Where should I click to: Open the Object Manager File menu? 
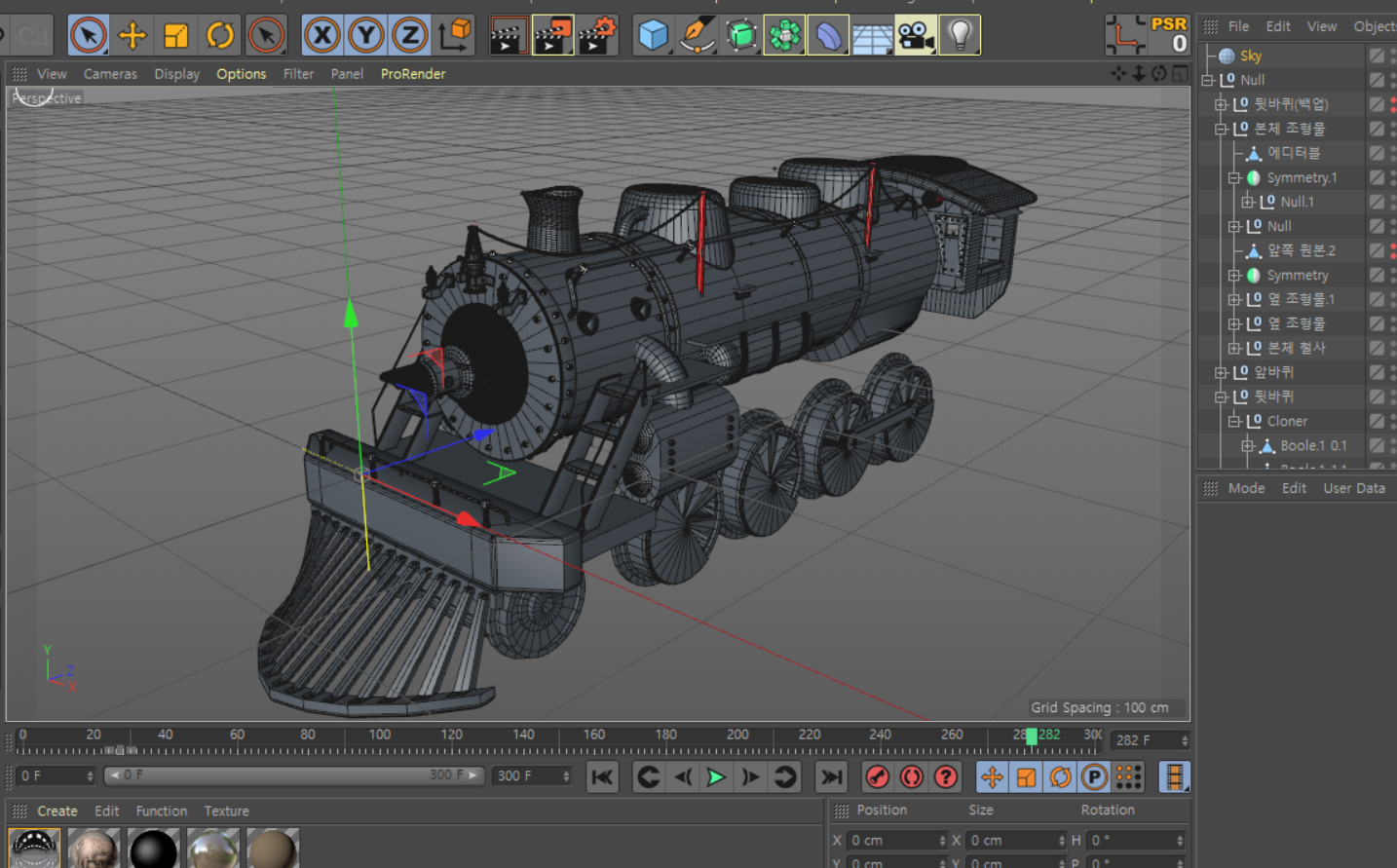click(1238, 26)
